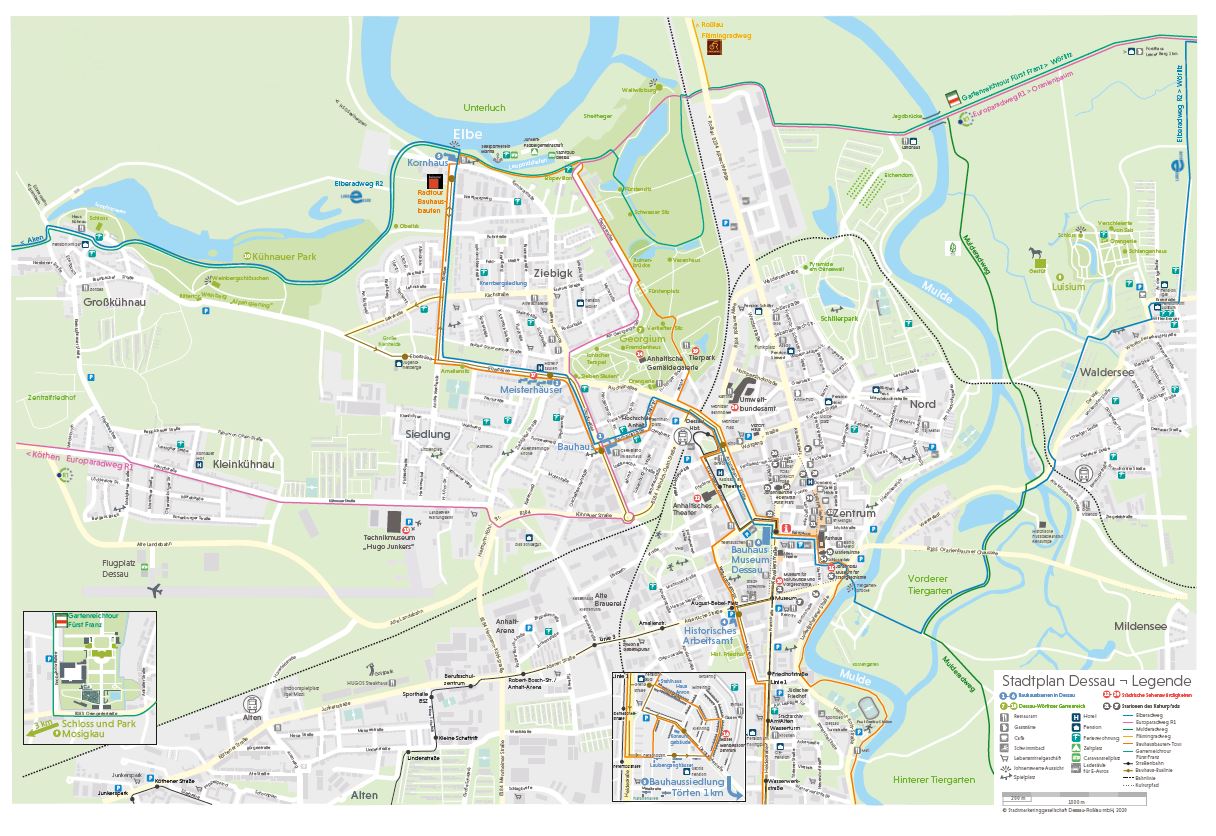Click the 'Waldersee' district label

pyautogui.click(x=1108, y=372)
